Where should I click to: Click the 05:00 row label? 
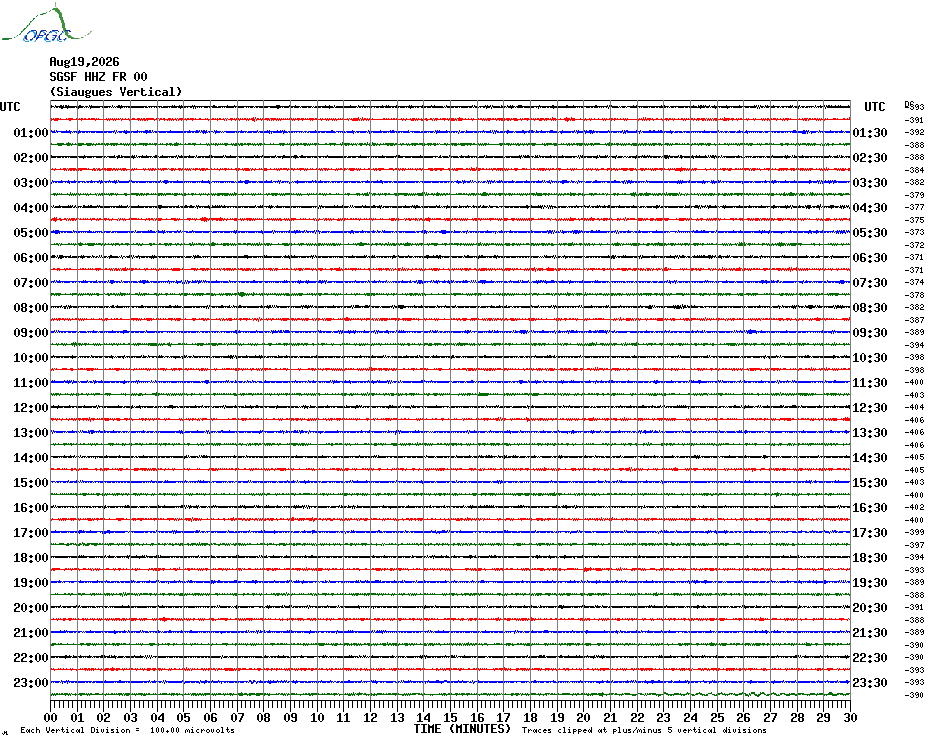tap(31, 233)
